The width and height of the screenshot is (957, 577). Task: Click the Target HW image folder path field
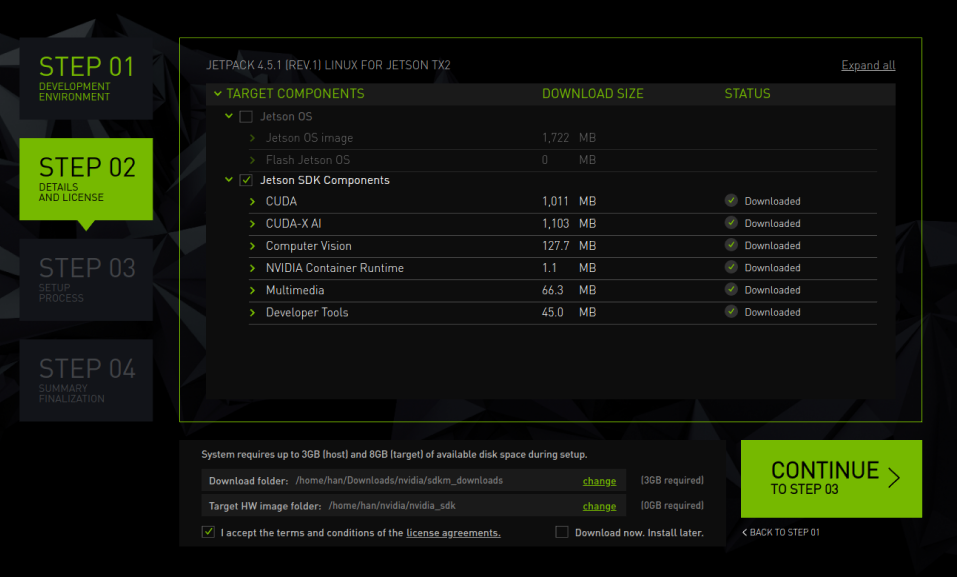413,506
